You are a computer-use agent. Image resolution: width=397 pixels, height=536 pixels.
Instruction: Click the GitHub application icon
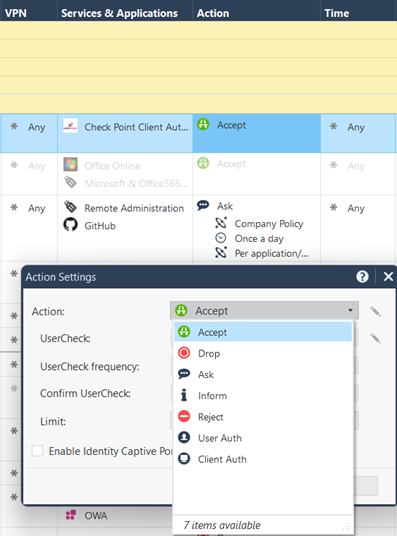[x=70, y=225]
